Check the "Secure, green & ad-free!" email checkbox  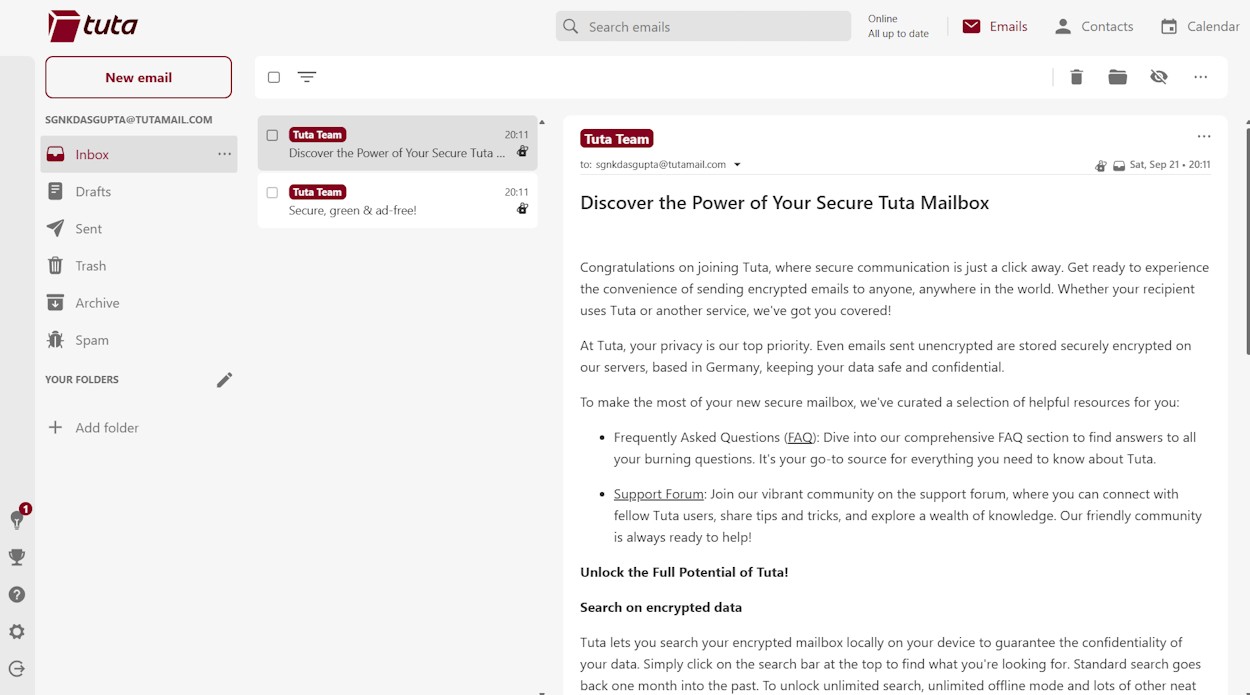pos(272,192)
